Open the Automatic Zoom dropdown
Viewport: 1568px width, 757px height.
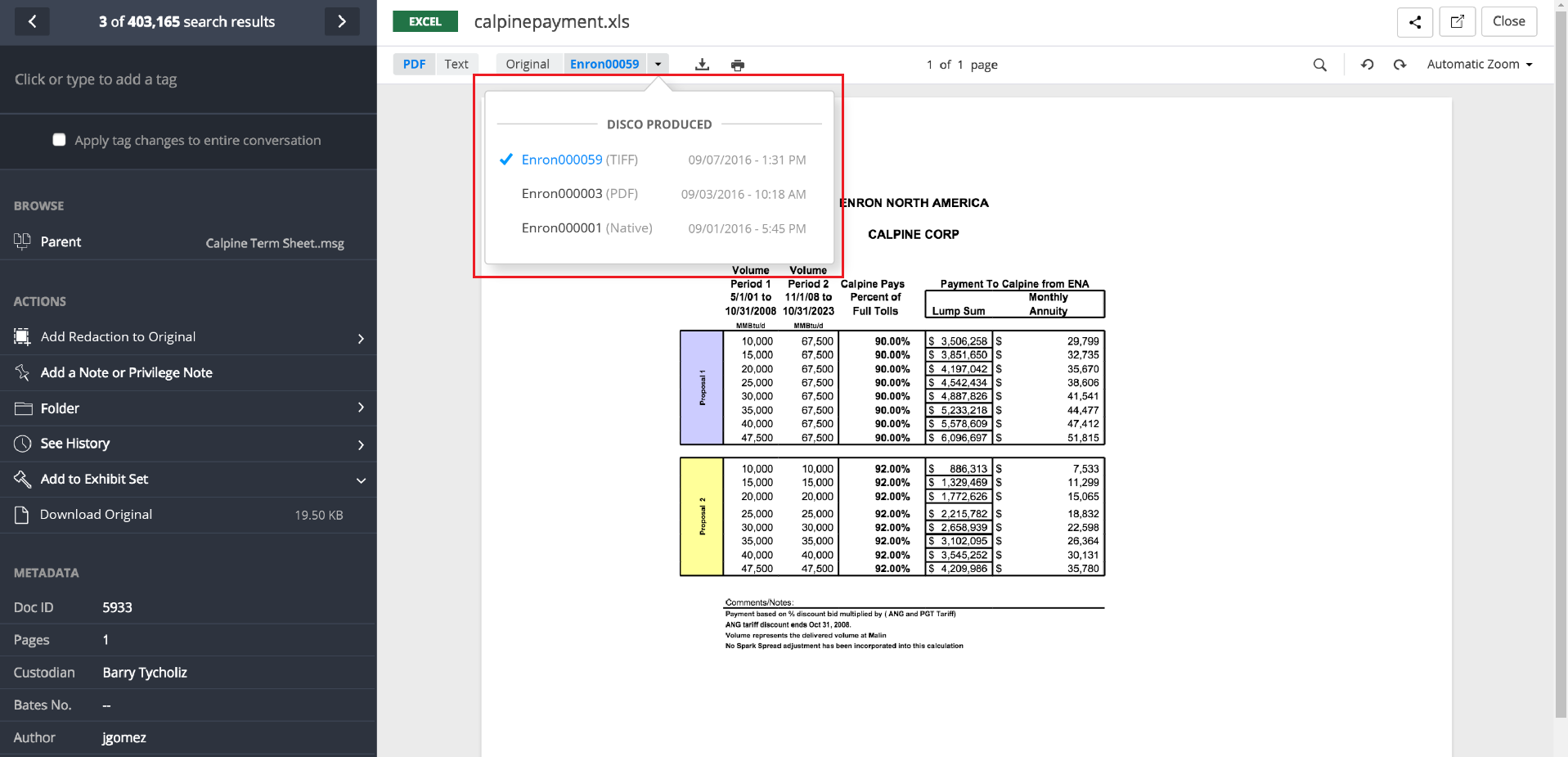(1480, 64)
